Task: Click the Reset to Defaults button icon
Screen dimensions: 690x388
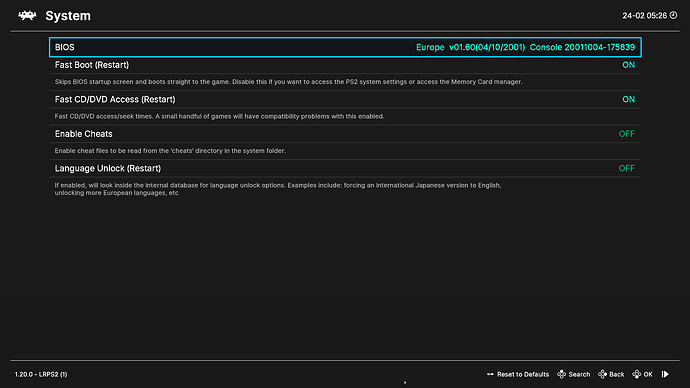Action: click(x=490, y=374)
